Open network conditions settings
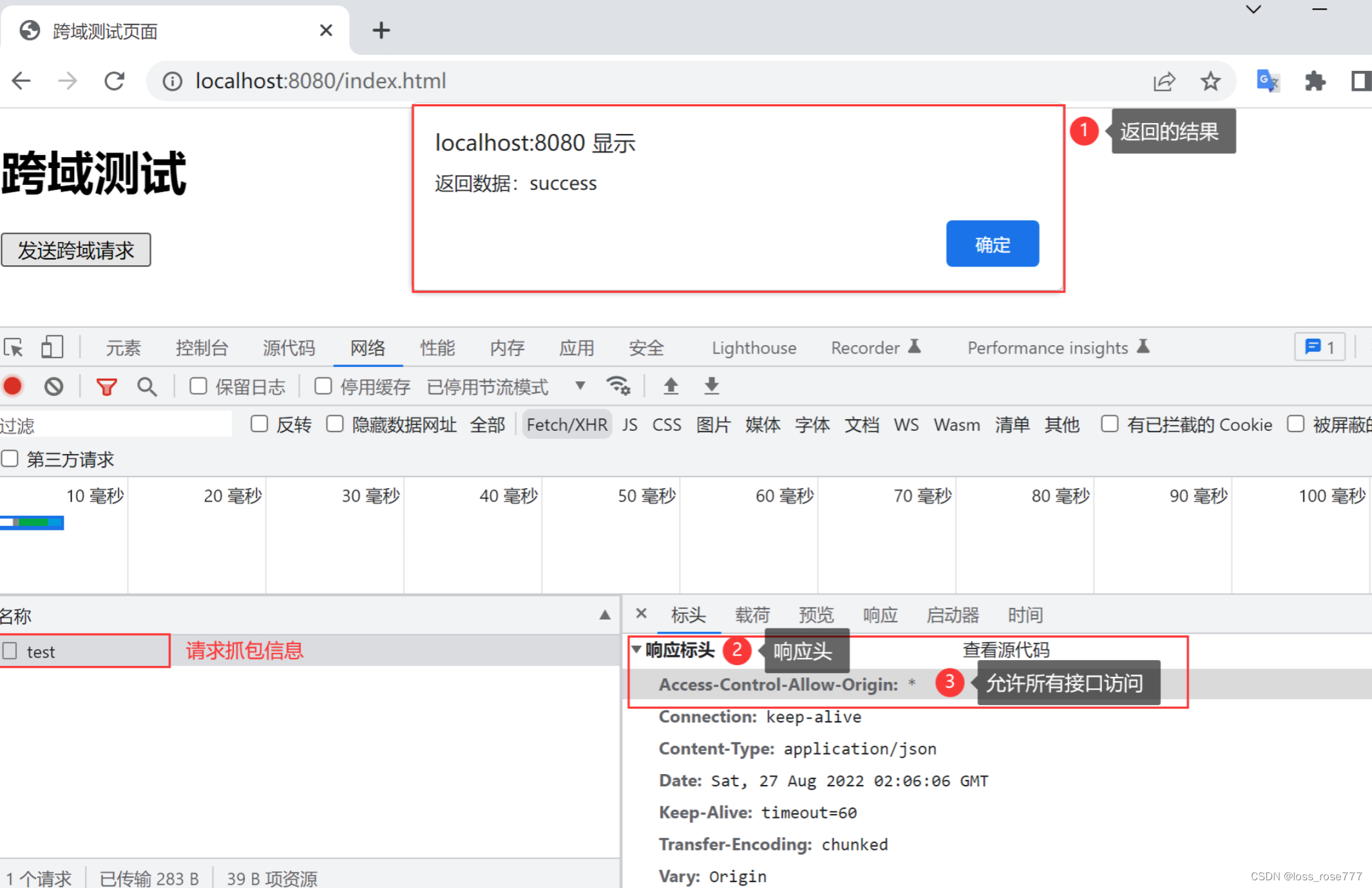 (618, 386)
